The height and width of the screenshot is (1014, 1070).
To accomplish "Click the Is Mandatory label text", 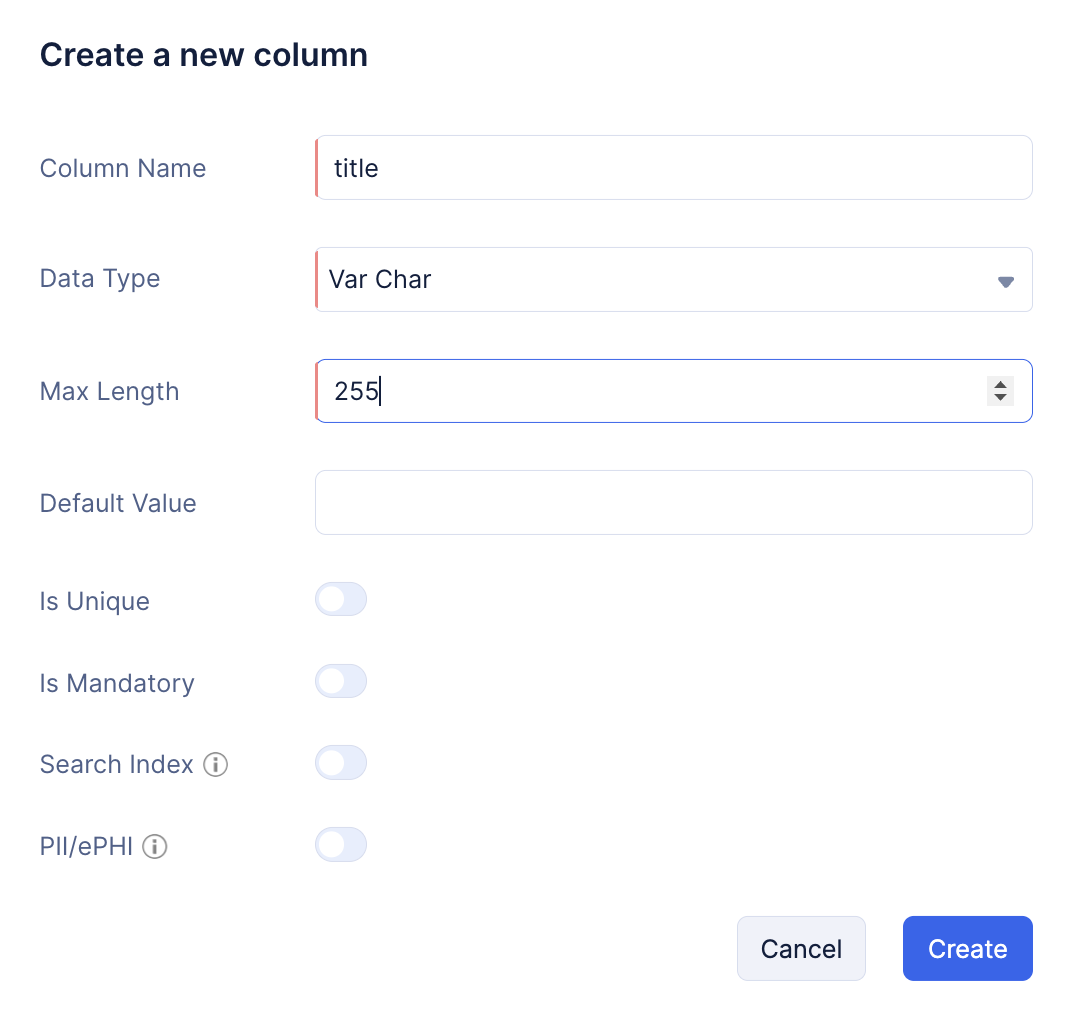I will [117, 683].
